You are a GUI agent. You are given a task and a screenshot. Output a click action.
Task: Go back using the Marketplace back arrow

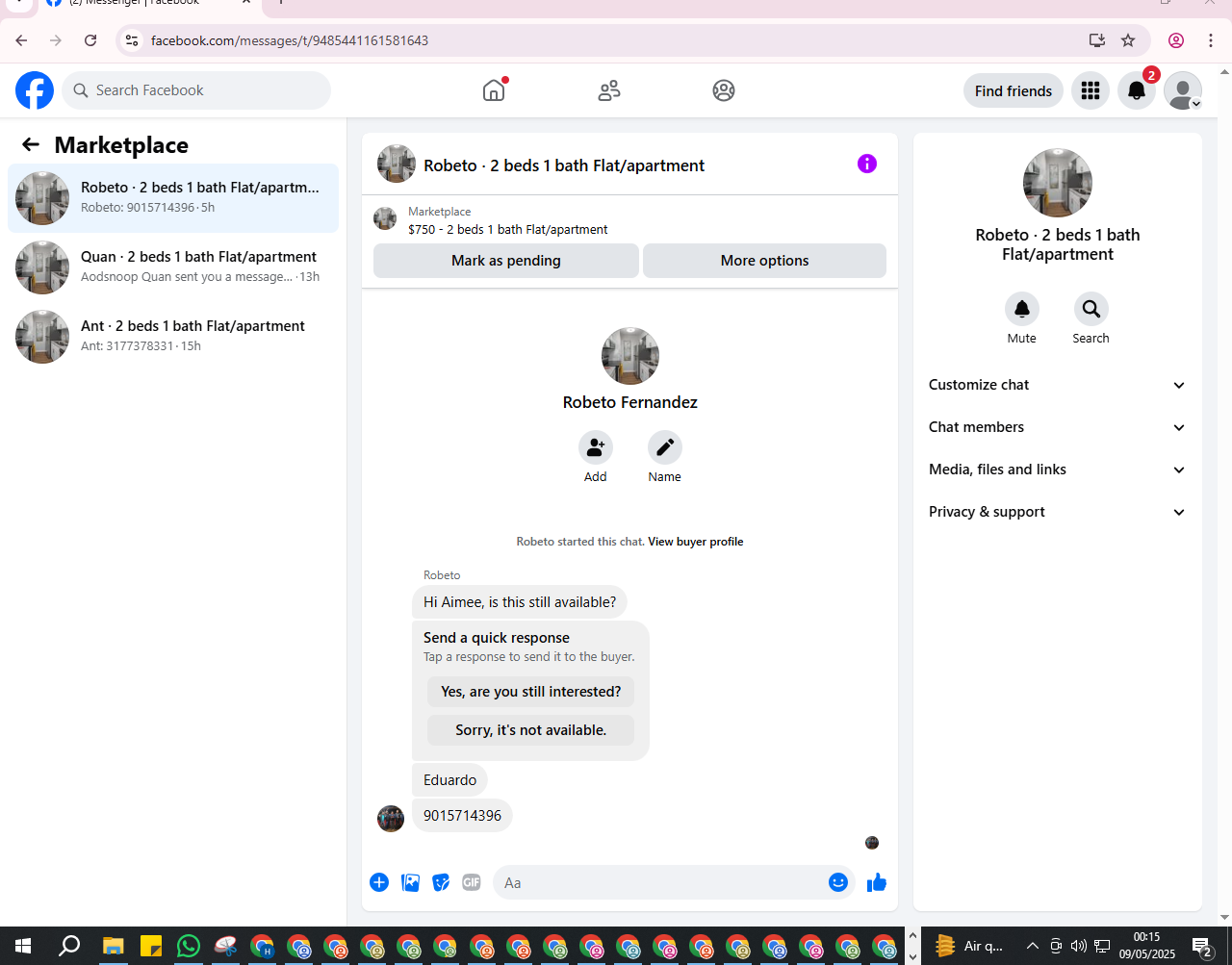pyautogui.click(x=31, y=144)
